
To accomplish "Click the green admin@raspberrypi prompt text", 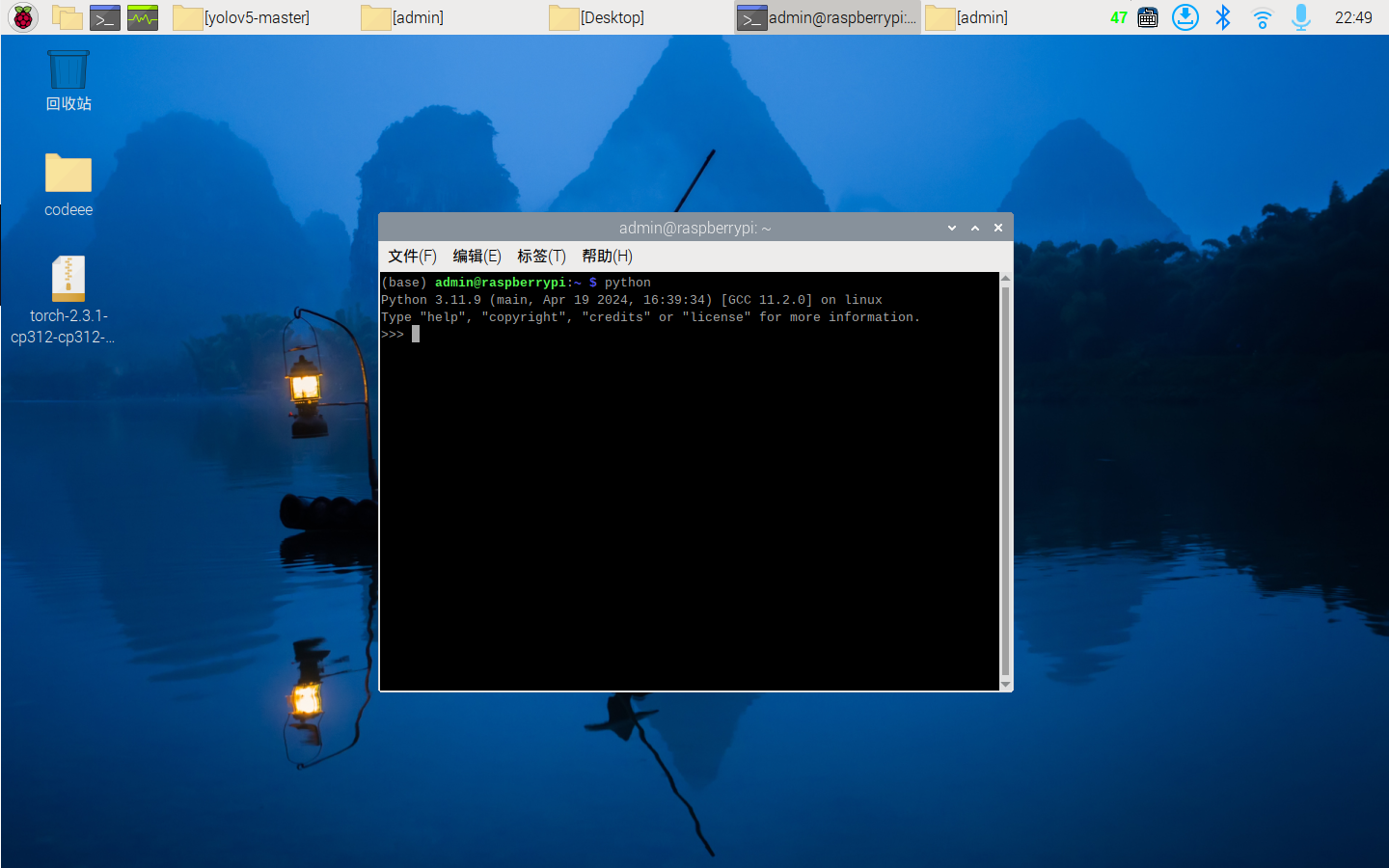I will point(501,283).
